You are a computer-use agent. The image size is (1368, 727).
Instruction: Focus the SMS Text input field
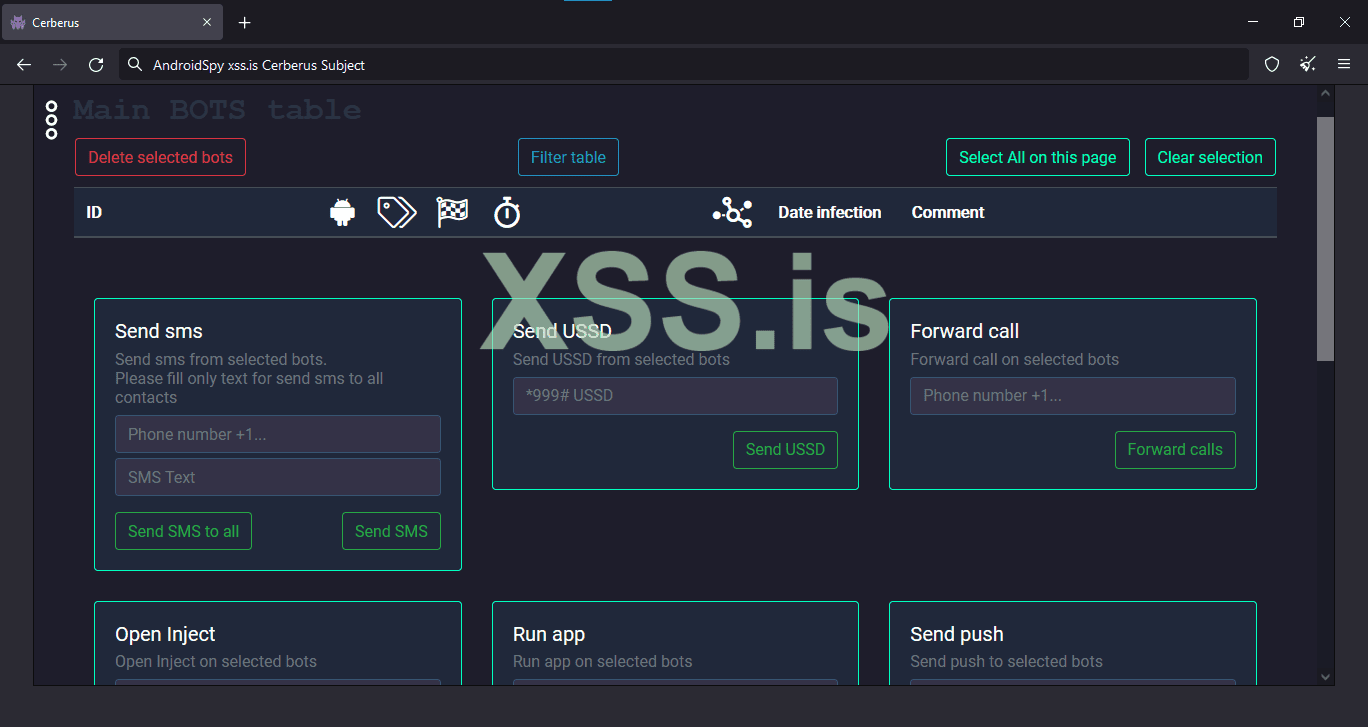point(278,477)
